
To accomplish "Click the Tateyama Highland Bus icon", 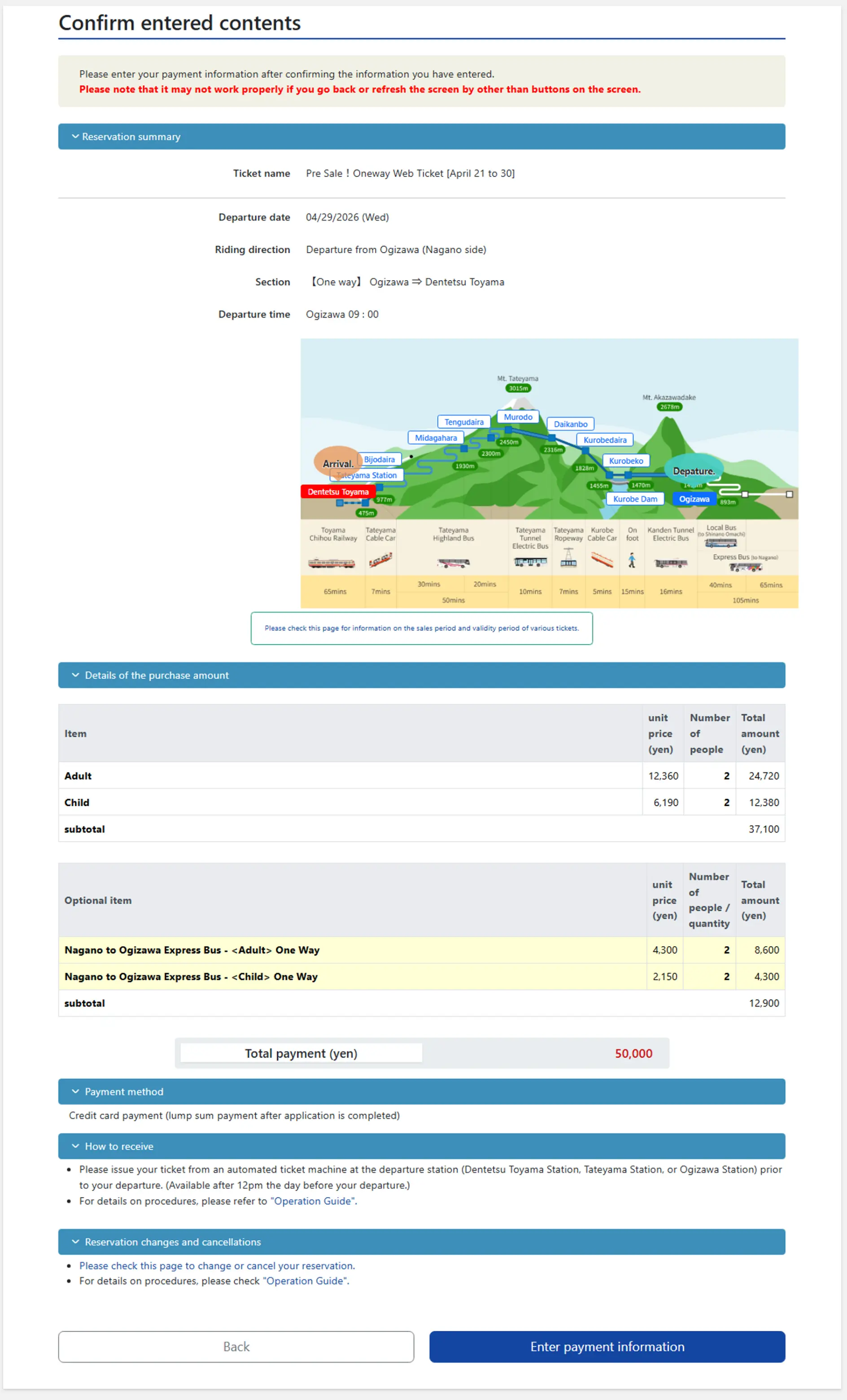I will (453, 563).
